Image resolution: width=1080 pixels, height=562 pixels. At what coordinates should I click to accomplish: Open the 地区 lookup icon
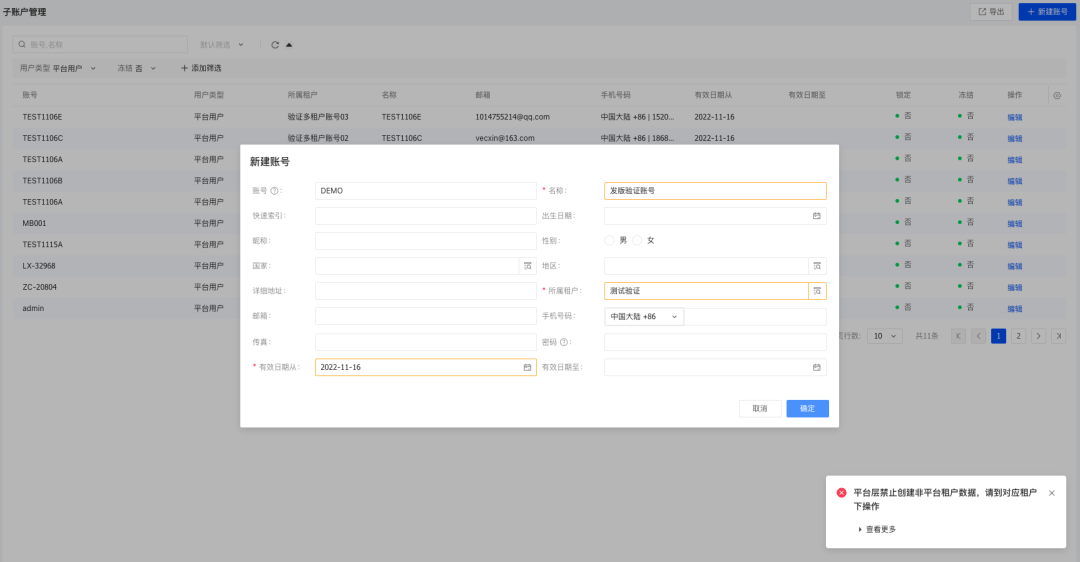[x=817, y=266]
